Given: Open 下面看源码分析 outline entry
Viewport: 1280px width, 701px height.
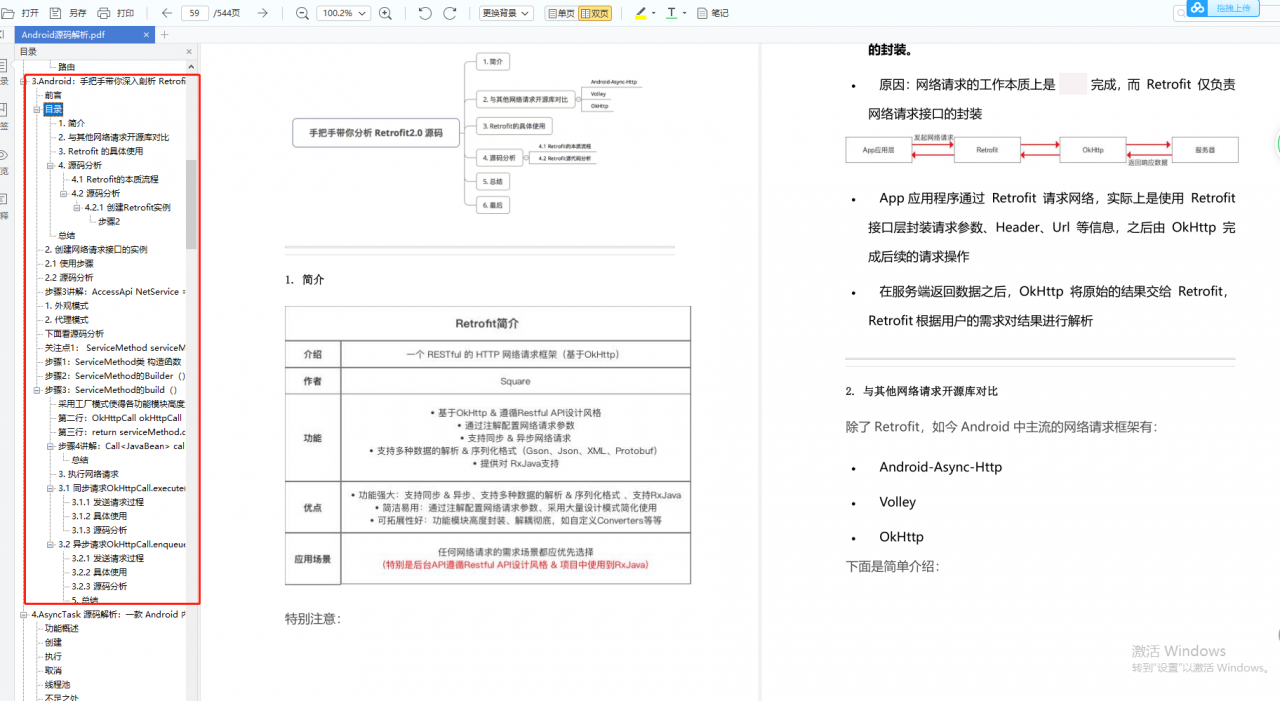Looking at the screenshot, I should click(74, 333).
